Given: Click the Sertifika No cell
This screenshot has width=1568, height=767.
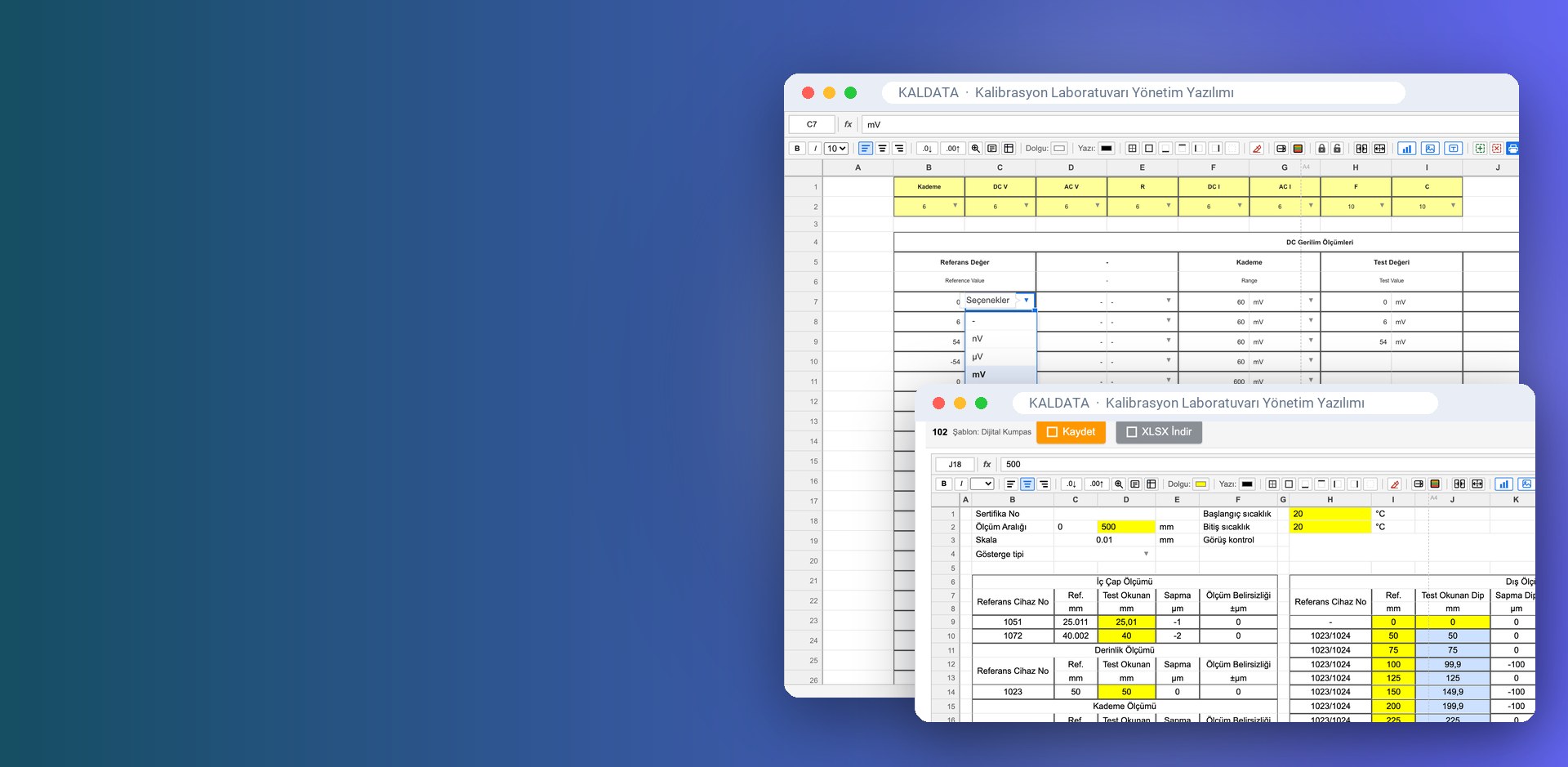Looking at the screenshot, I should pyautogui.click(x=1013, y=514).
